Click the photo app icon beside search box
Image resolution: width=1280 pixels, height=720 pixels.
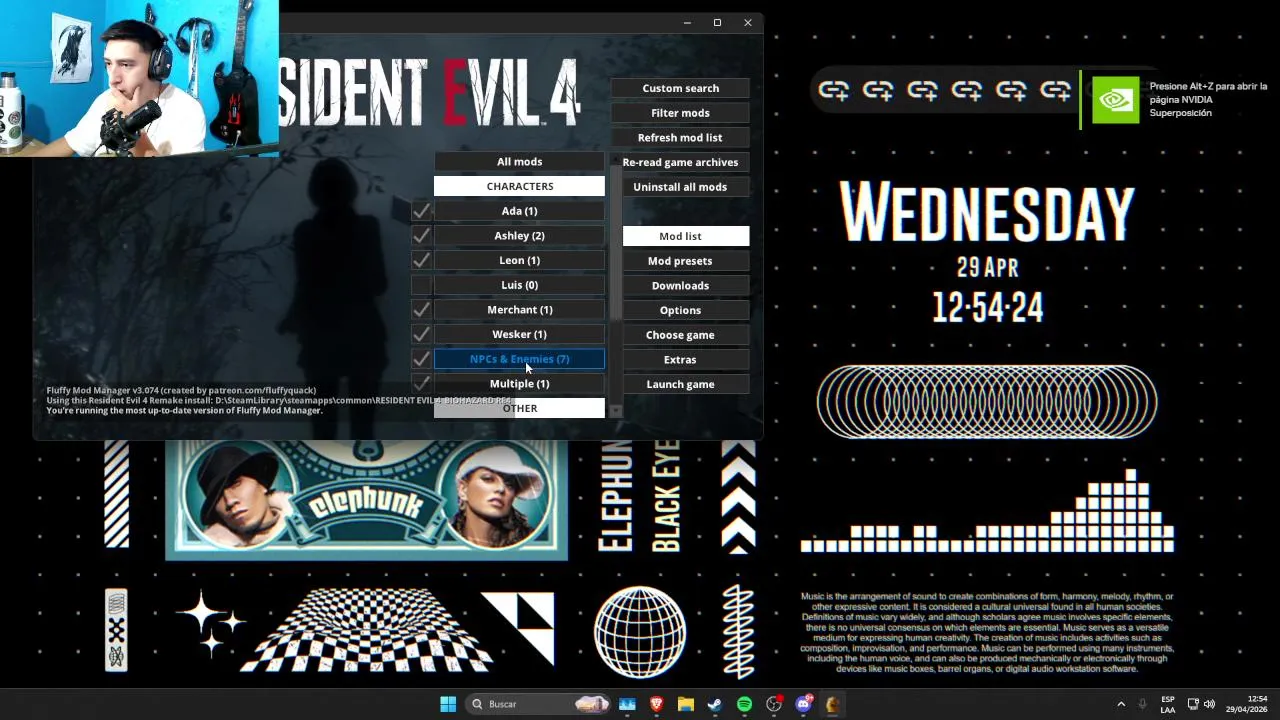pos(627,704)
